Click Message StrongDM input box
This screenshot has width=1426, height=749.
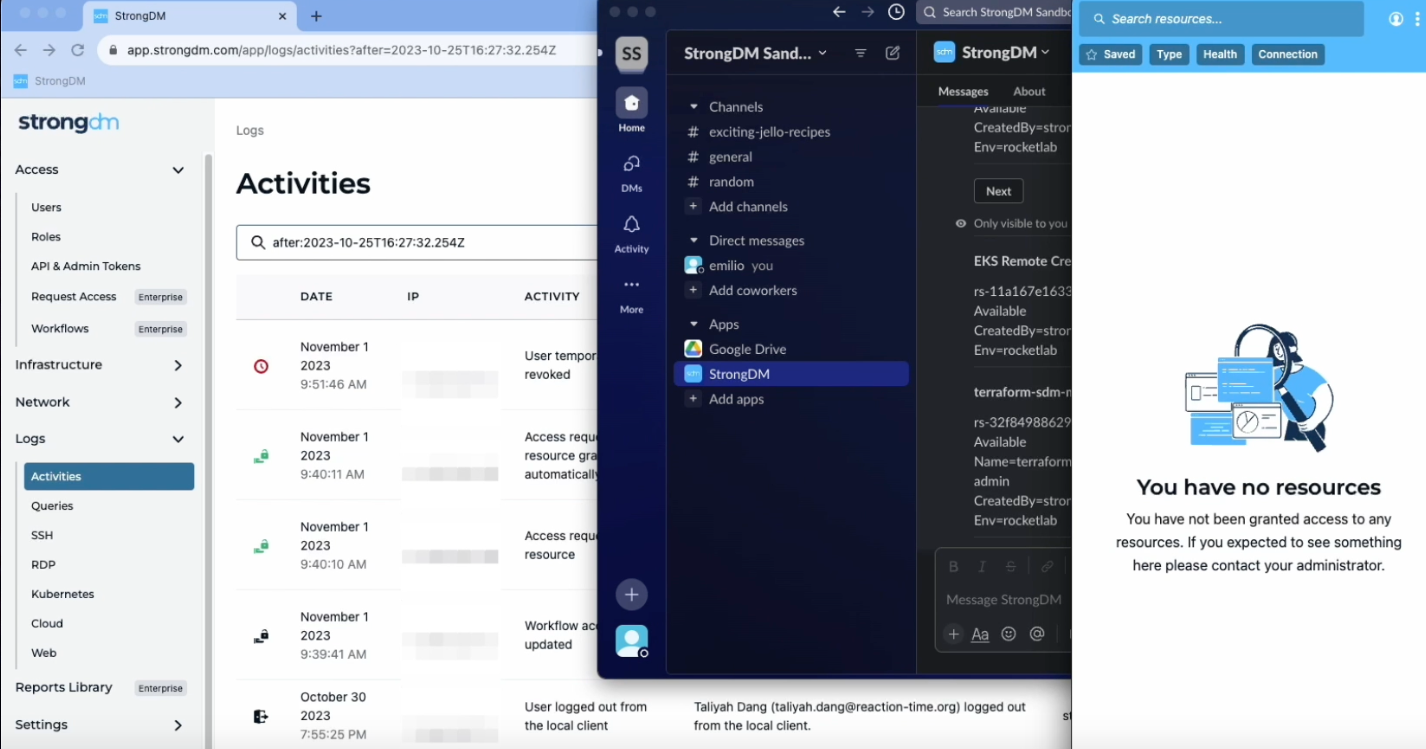(x=1003, y=600)
